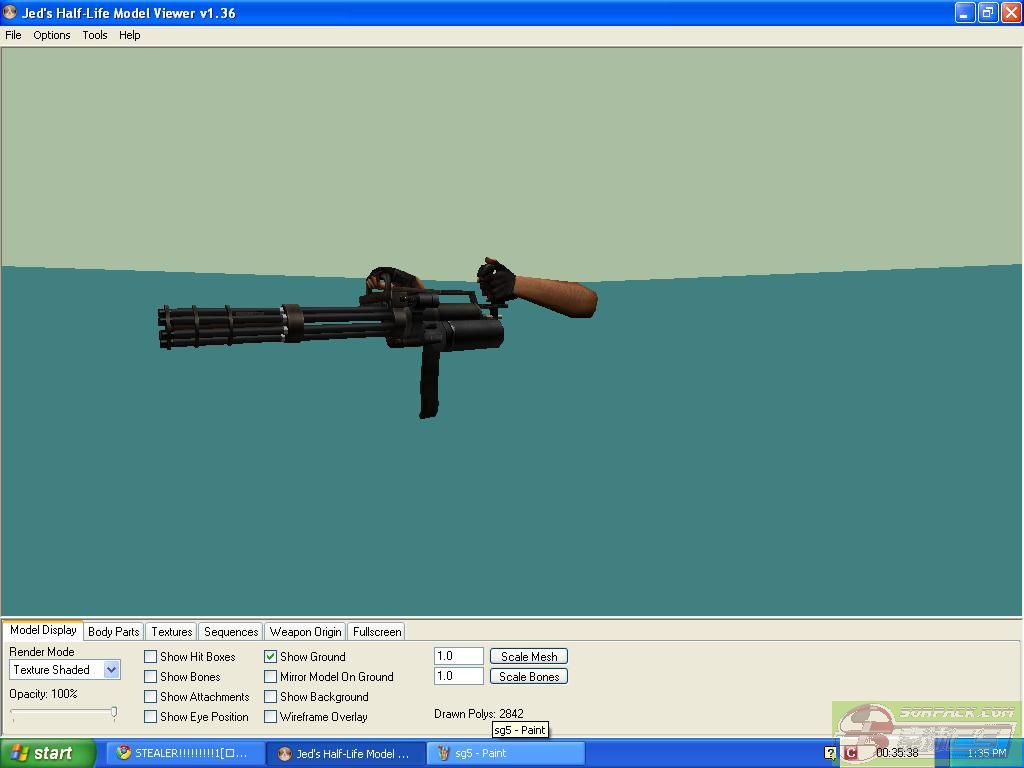Open the Tools menu

[95, 35]
